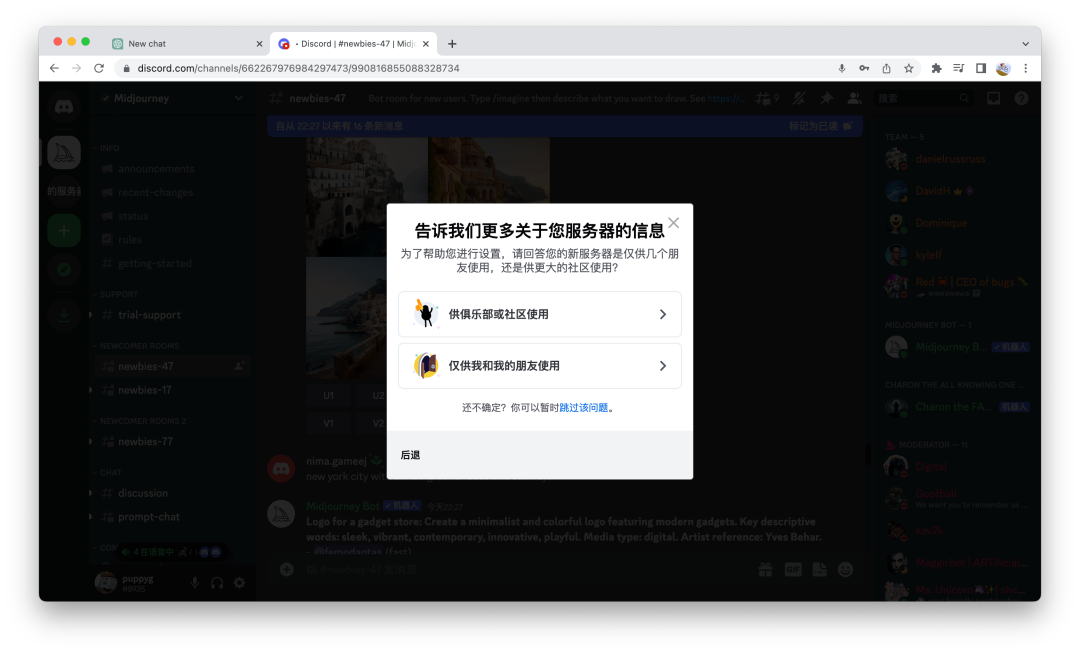Viewport: 1080px width, 653px height.
Task: Open user settings gear icon
Action: click(239, 583)
